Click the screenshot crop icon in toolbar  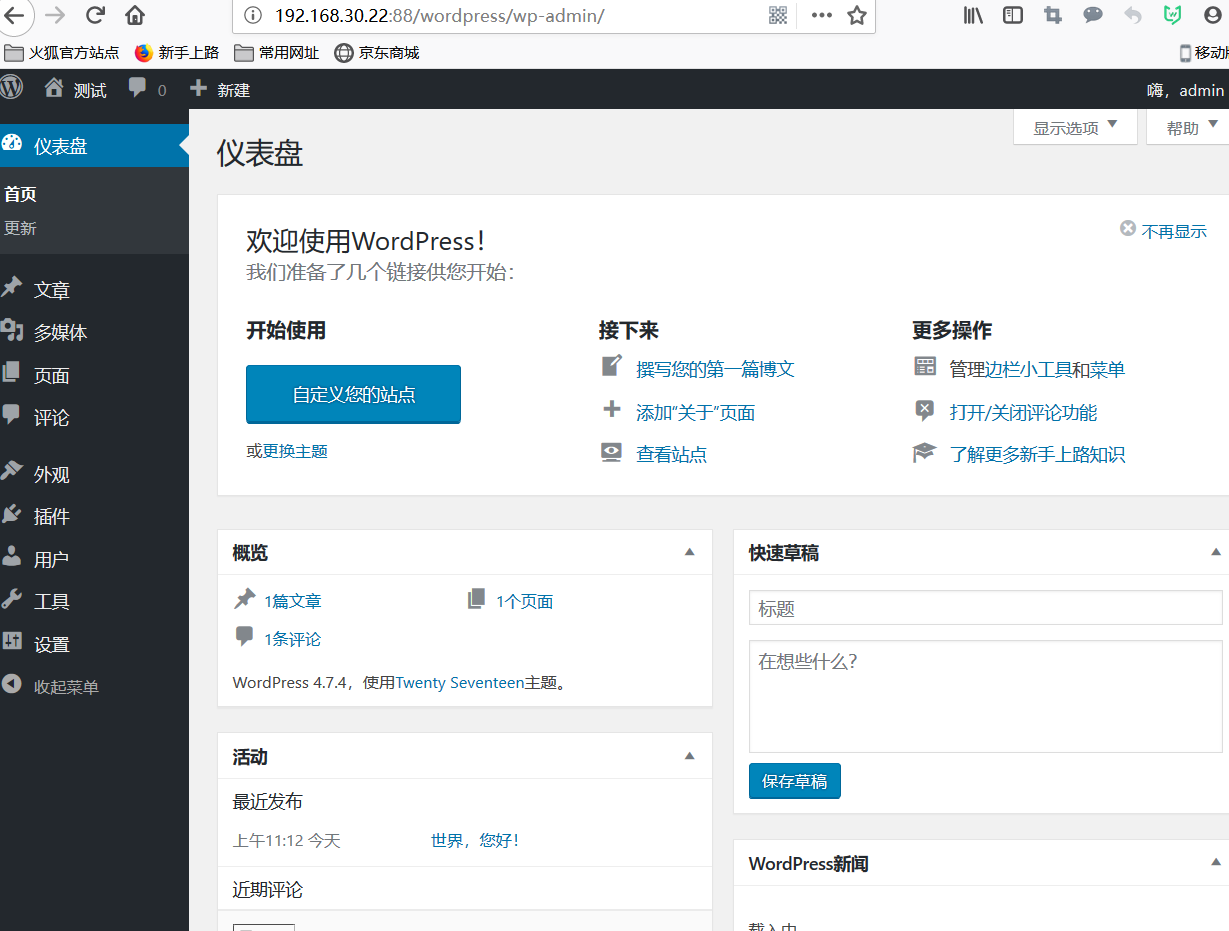(1052, 15)
